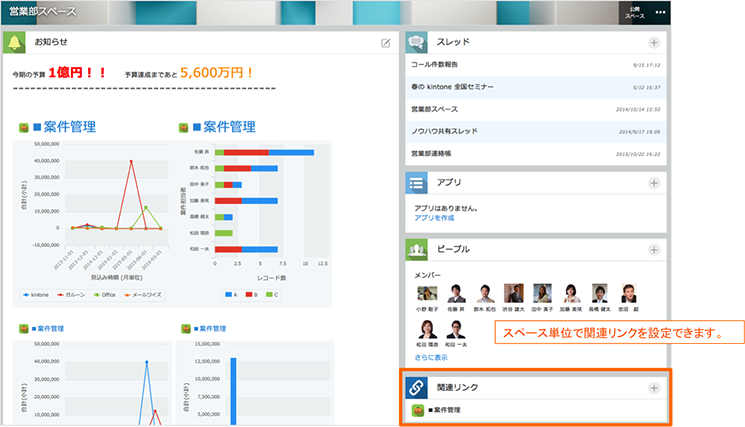Add a new thread with the スレッド plus
The image size is (745, 427).
click(x=654, y=43)
